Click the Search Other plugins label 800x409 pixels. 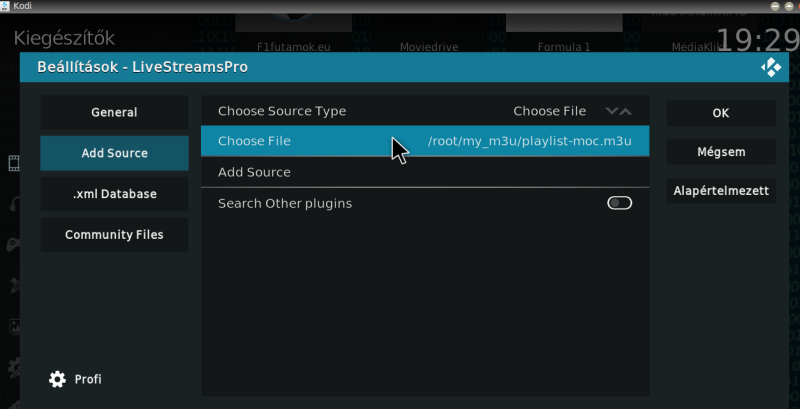(x=285, y=203)
